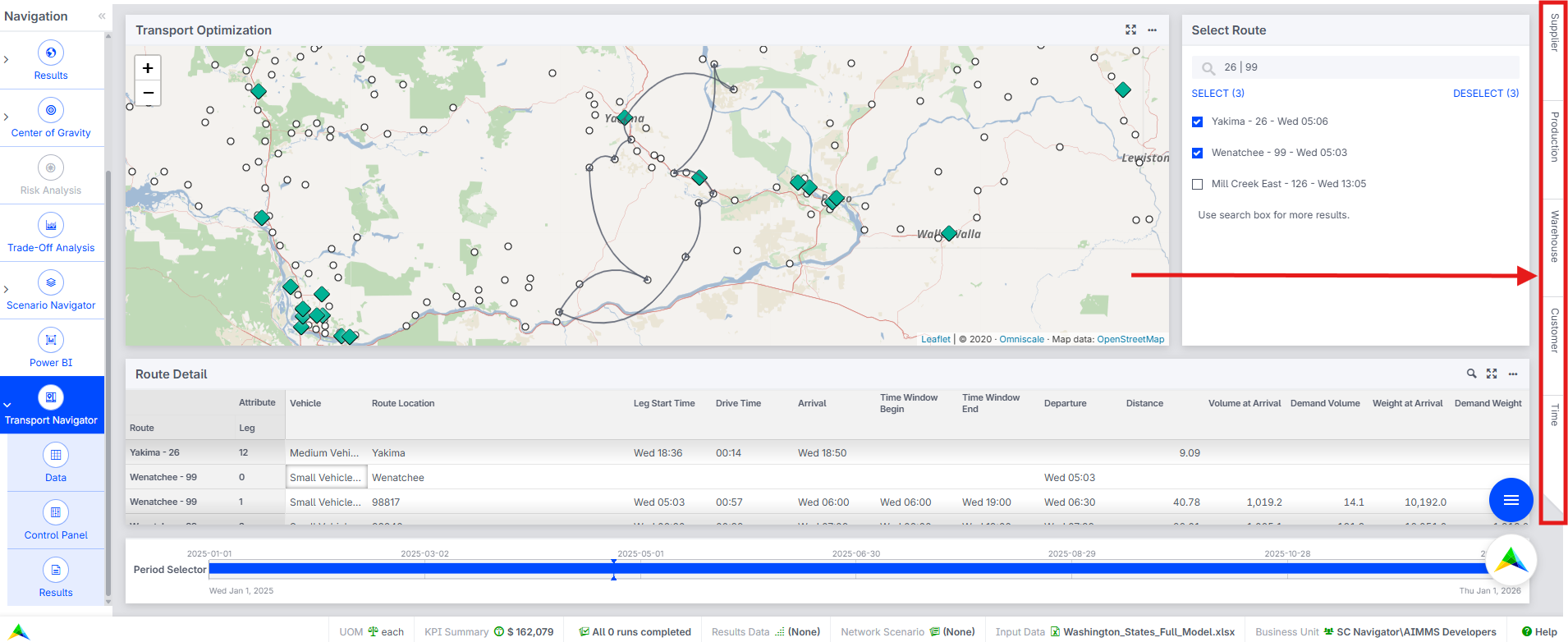The height and width of the screenshot is (642, 1568).
Task: Expand the Scenario Navigator group
Action: coord(7,289)
